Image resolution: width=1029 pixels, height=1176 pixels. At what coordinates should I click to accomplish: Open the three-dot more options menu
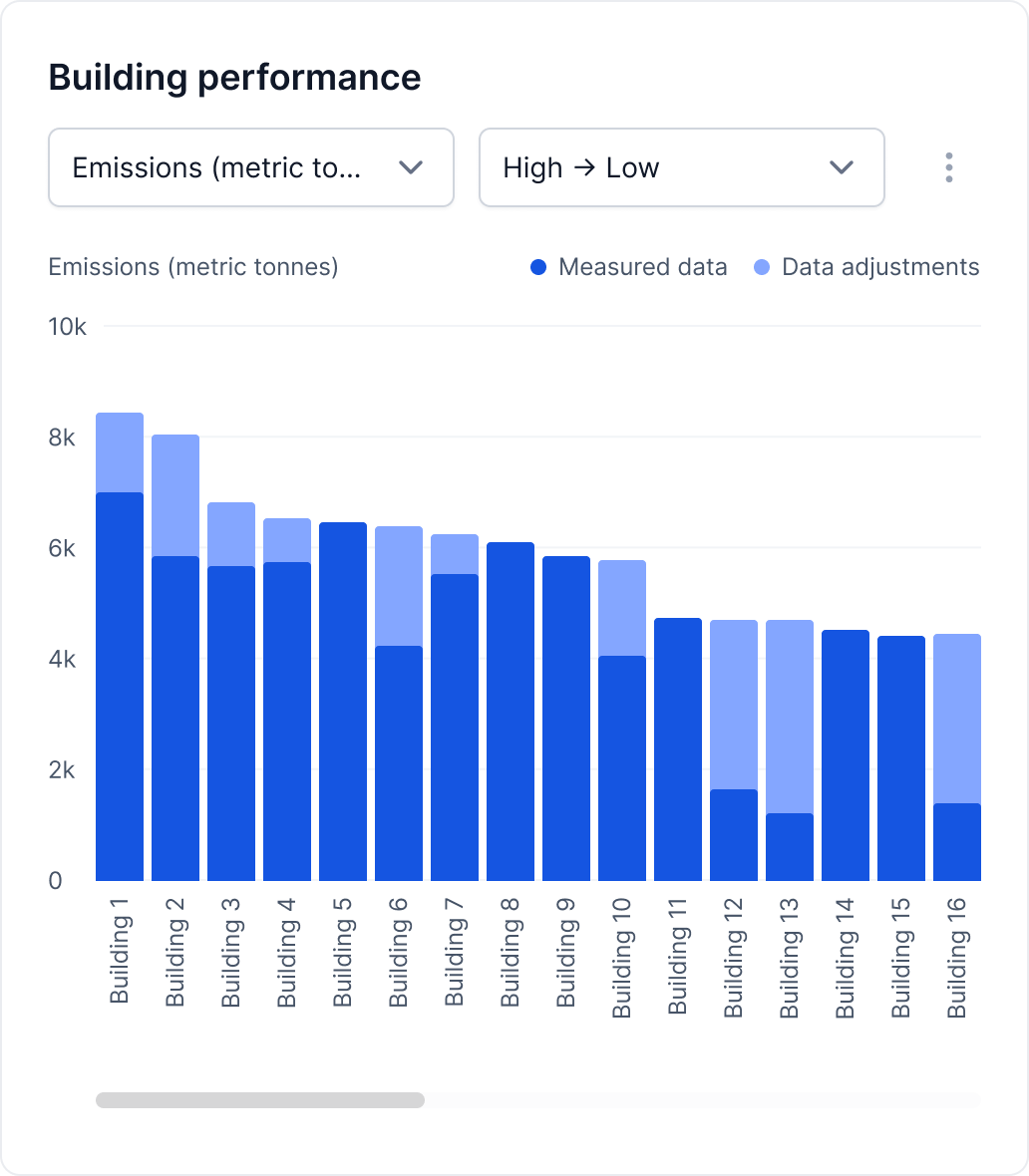click(948, 167)
